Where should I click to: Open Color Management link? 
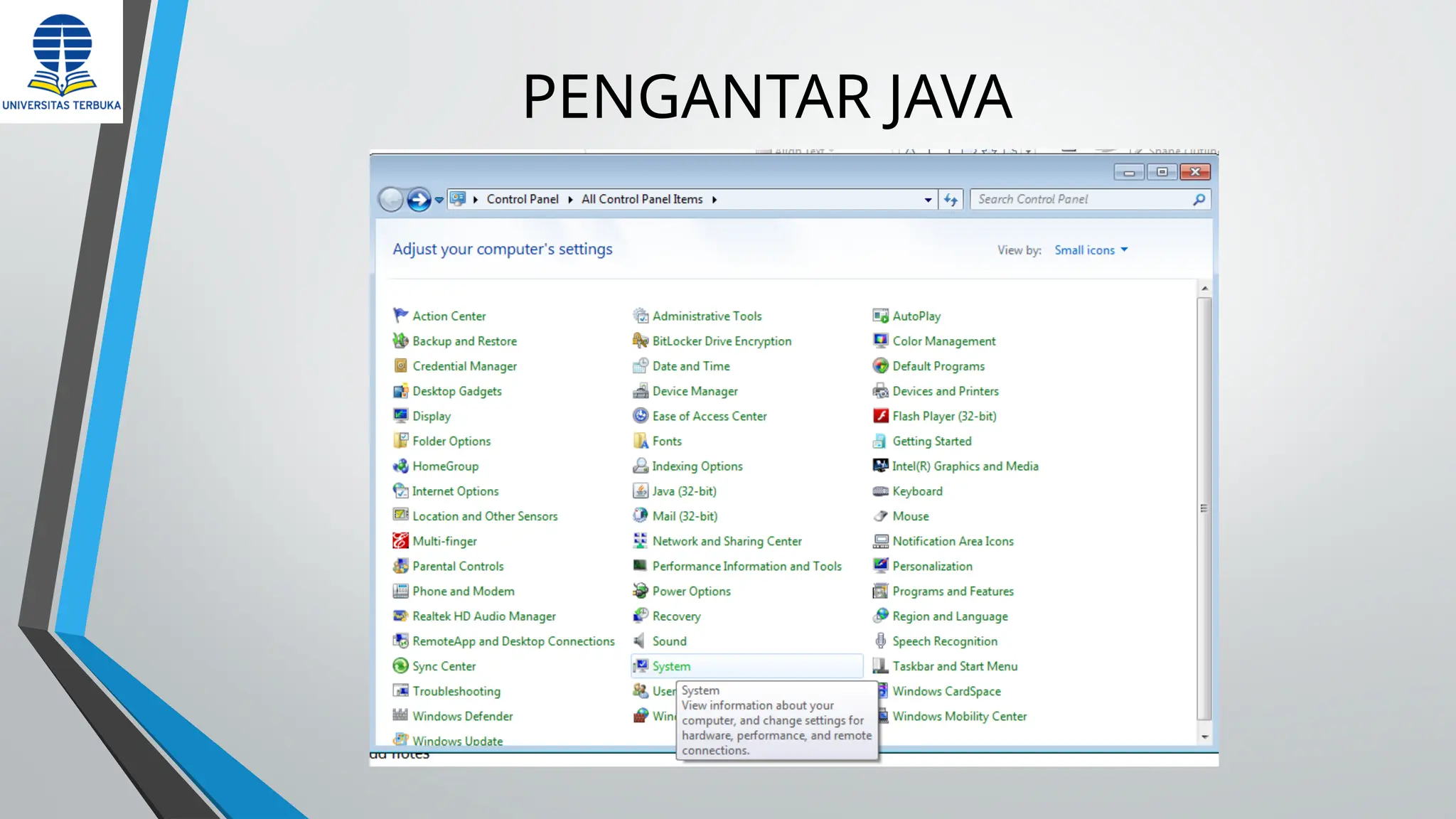[x=944, y=341]
